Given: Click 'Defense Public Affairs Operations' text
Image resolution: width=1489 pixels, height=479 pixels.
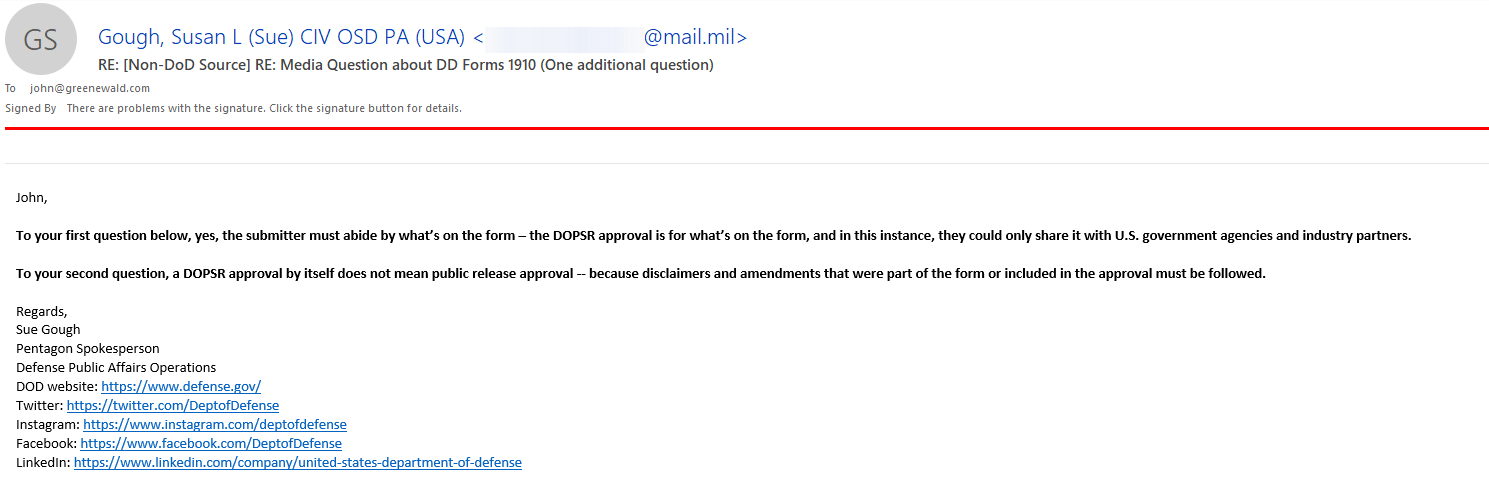Looking at the screenshot, I should [x=116, y=367].
